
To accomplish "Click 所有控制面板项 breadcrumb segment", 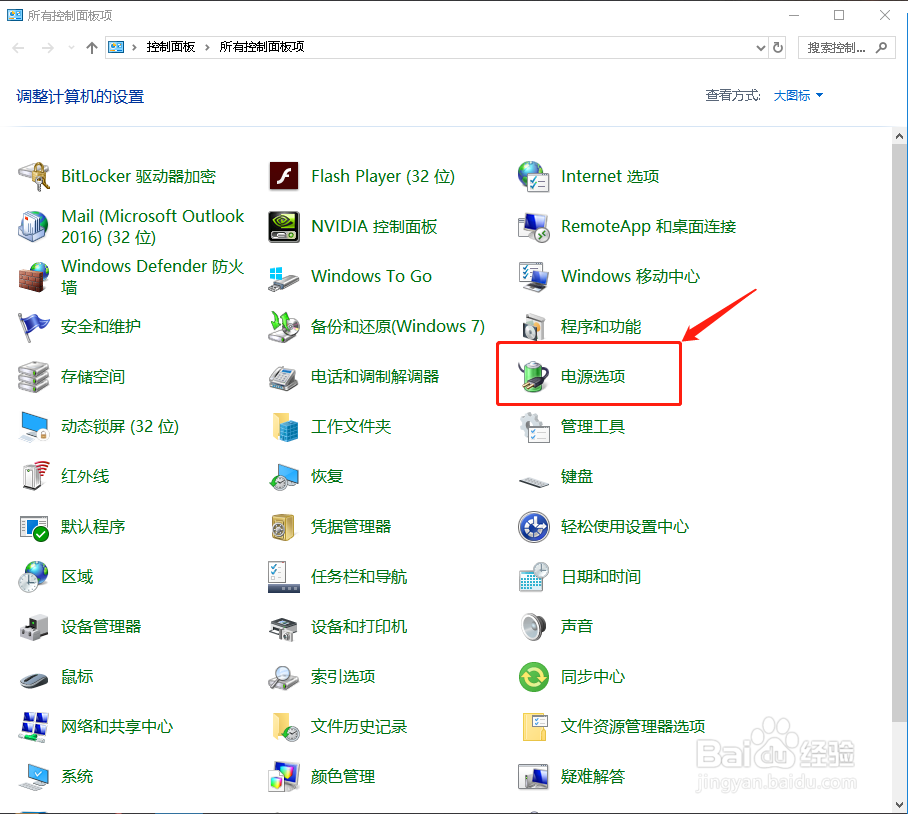I will pyautogui.click(x=262, y=47).
